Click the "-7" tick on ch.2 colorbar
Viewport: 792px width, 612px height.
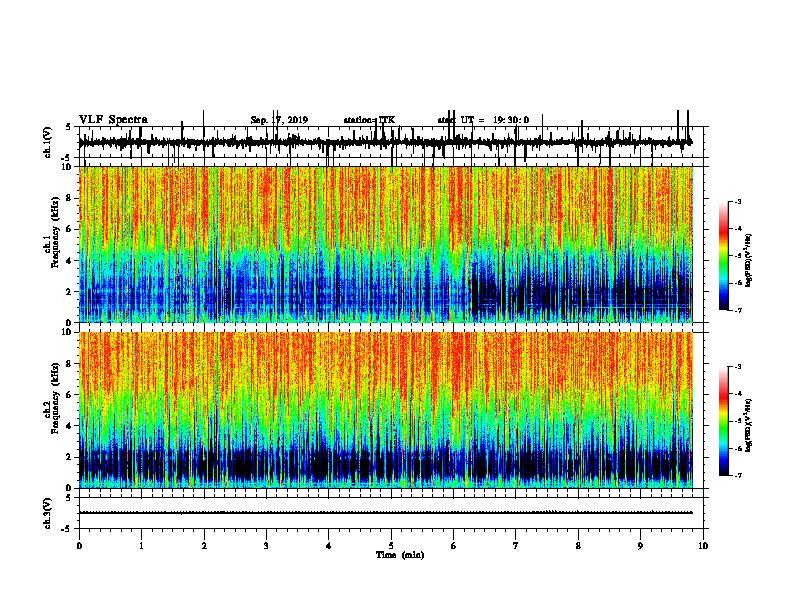pyautogui.click(x=737, y=475)
